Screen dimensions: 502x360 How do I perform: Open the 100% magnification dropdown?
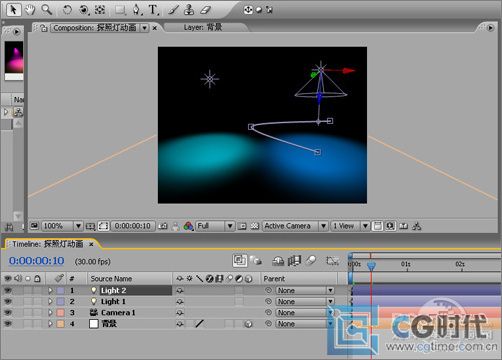(62, 226)
